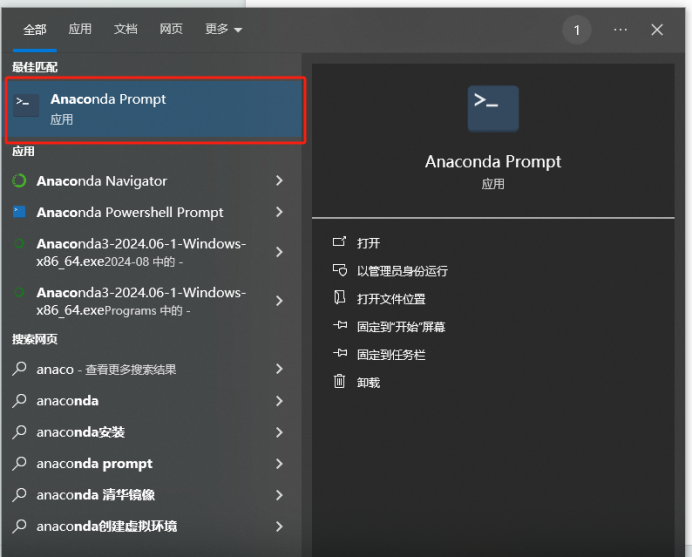Viewport: 692px width, 557px height.
Task: Click search icon beside 'anaconda prompt' suggestion
Action: click(x=19, y=463)
